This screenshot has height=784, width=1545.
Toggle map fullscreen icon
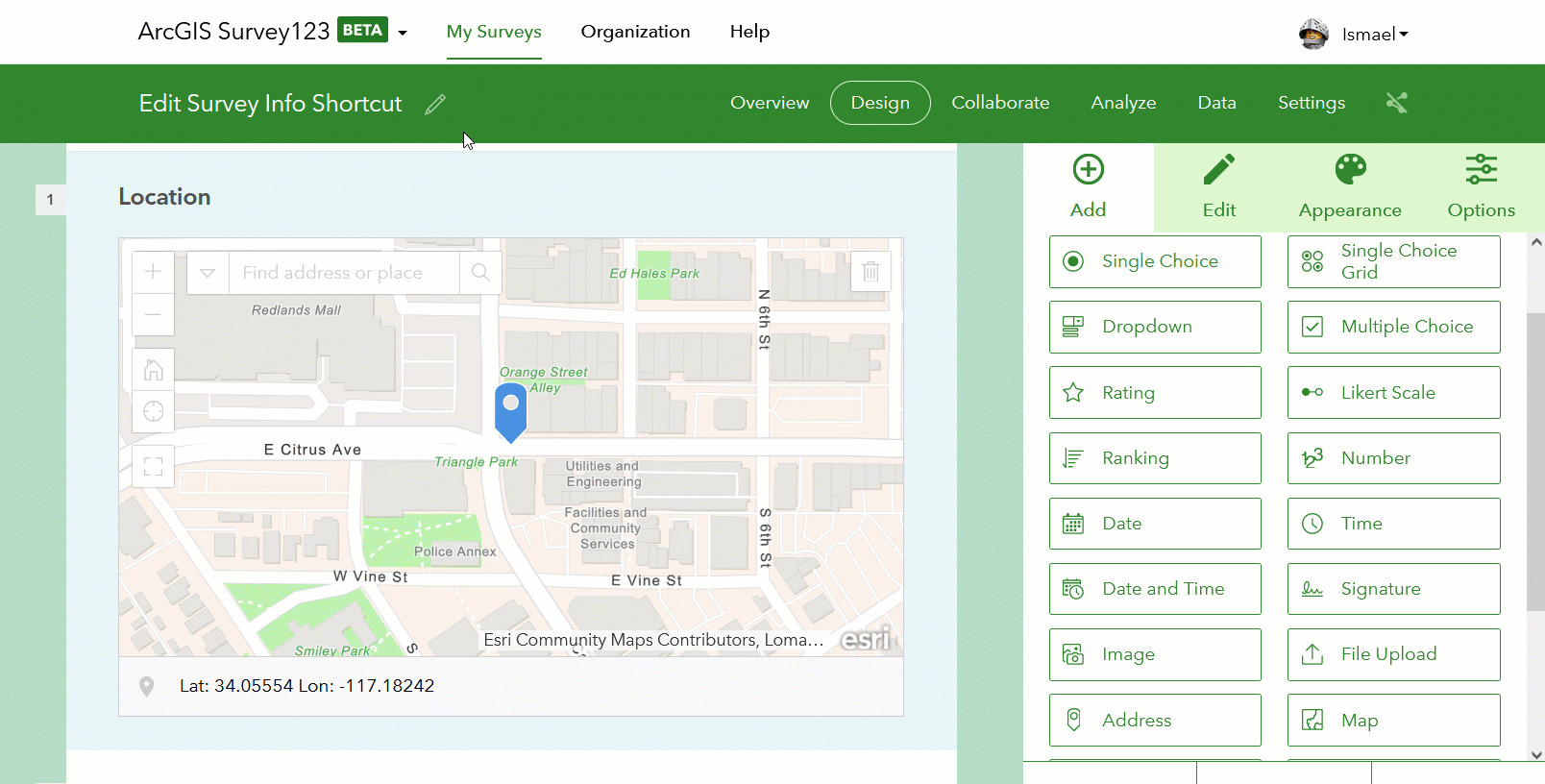(x=153, y=467)
